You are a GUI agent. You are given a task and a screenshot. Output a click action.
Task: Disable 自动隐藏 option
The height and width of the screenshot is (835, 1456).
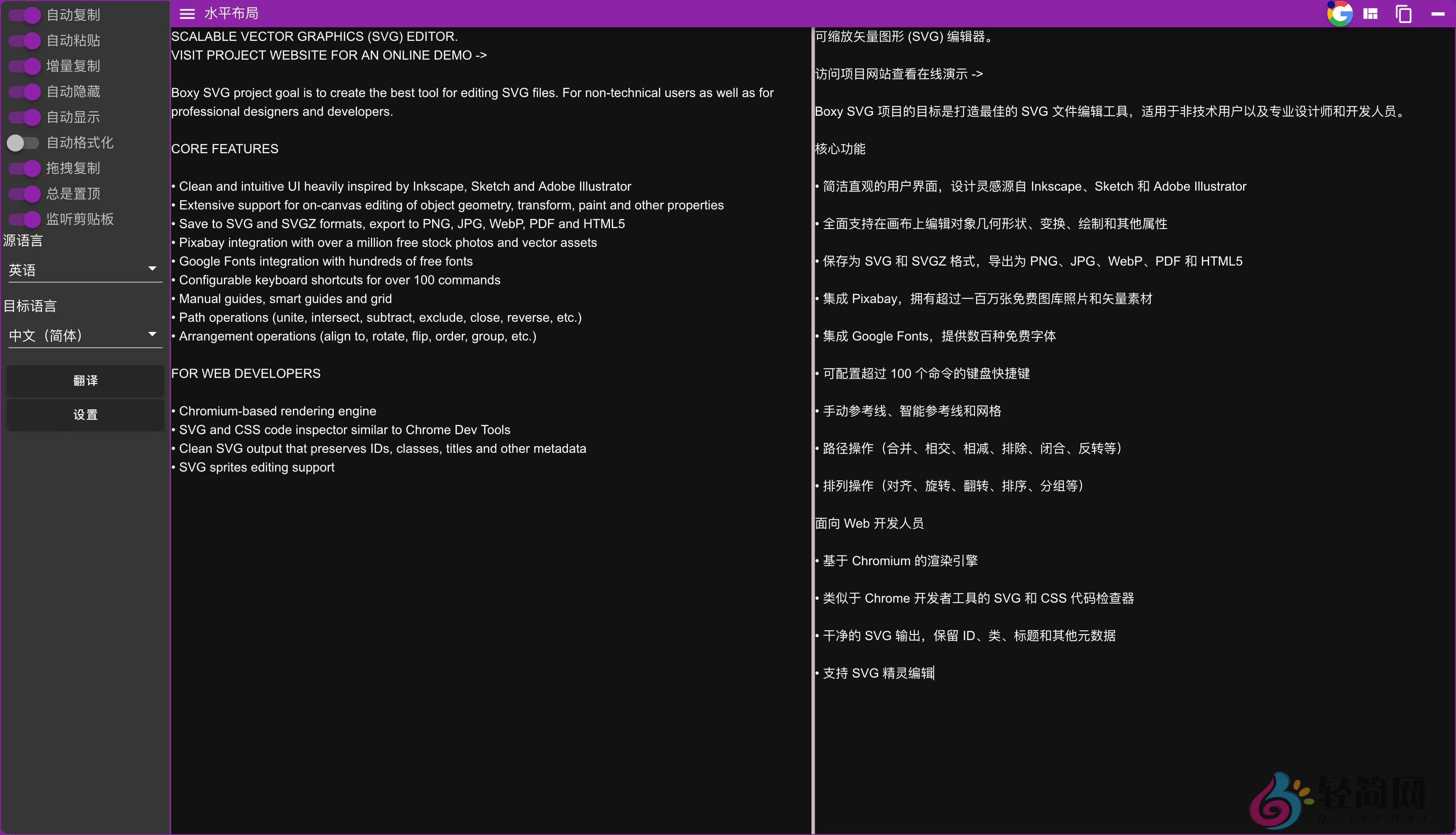[x=24, y=92]
